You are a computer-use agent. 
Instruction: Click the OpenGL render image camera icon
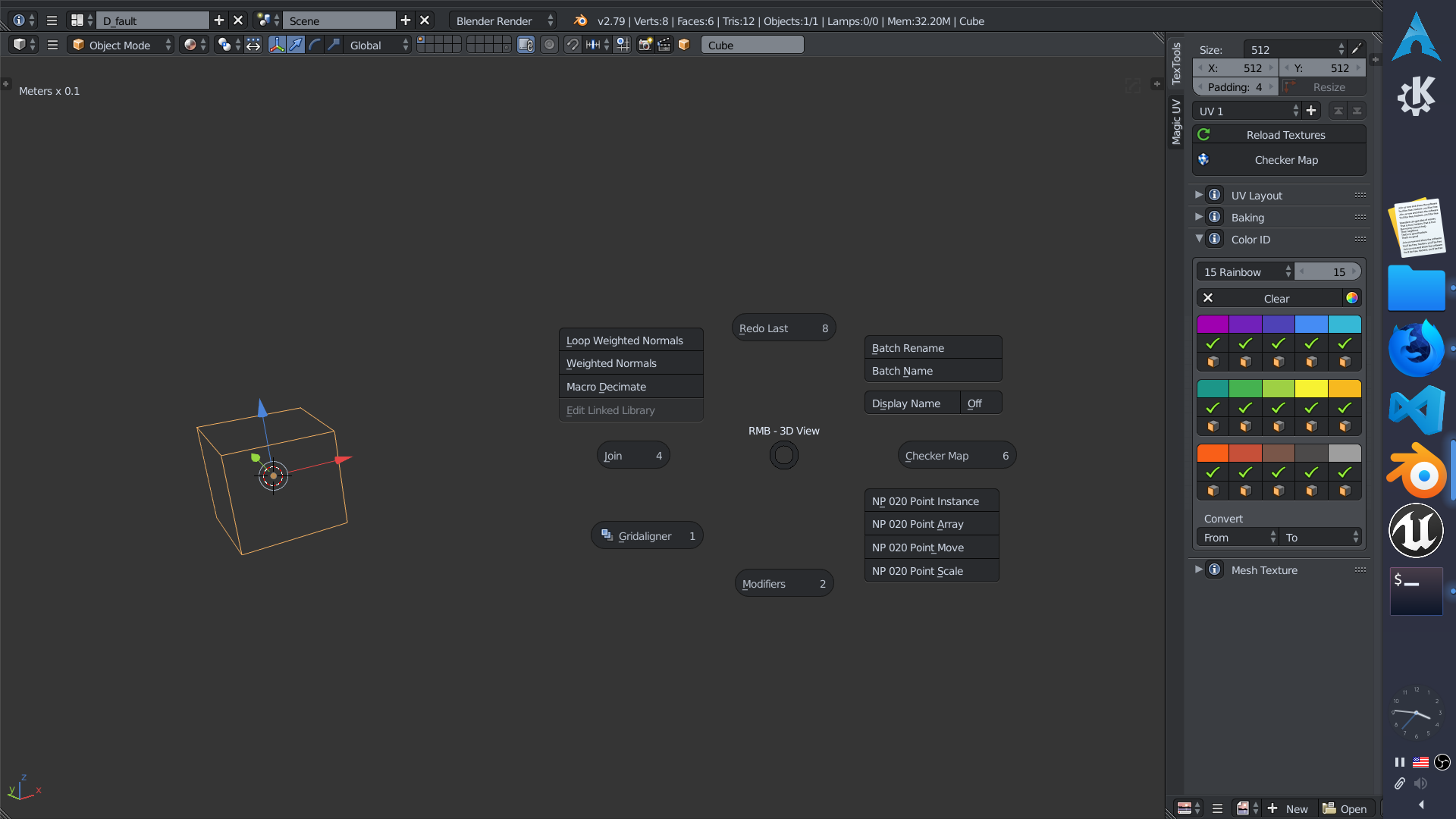click(x=645, y=45)
